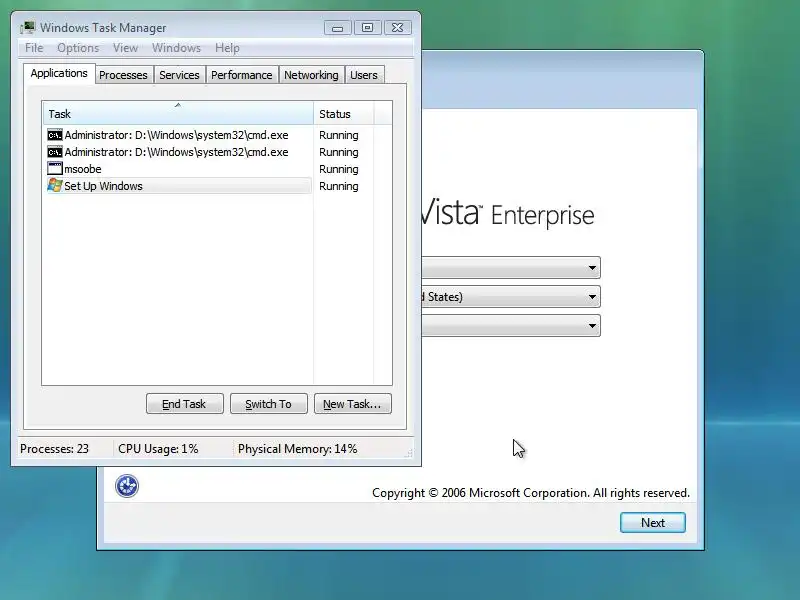Click Running status of msoobe row
The image size is (800, 600).
[339, 169]
